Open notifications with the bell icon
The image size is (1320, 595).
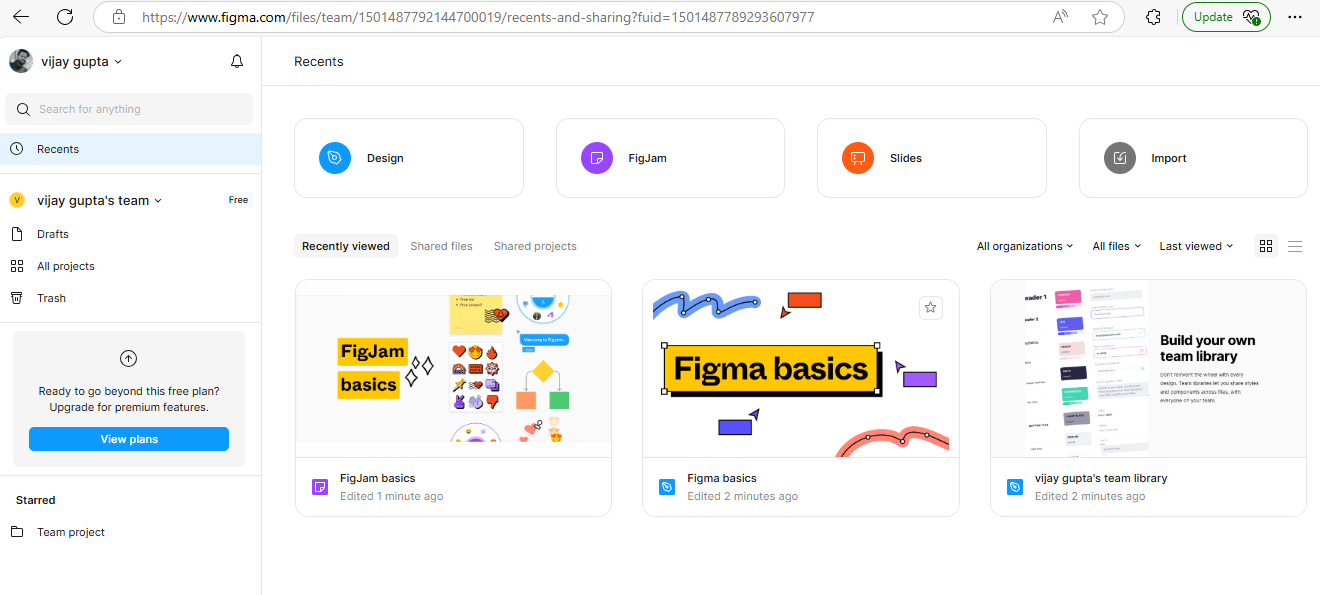[x=237, y=62]
